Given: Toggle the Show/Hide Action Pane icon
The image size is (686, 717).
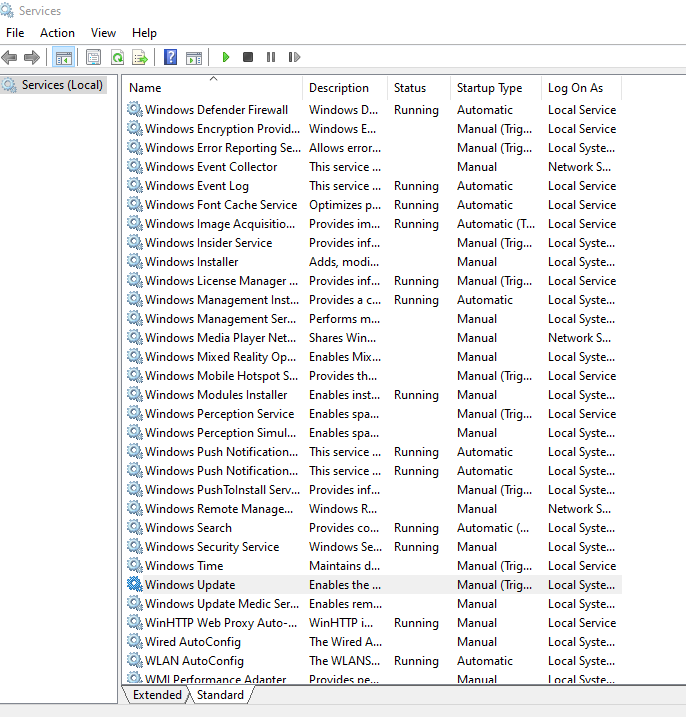Looking at the screenshot, I should [194, 58].
